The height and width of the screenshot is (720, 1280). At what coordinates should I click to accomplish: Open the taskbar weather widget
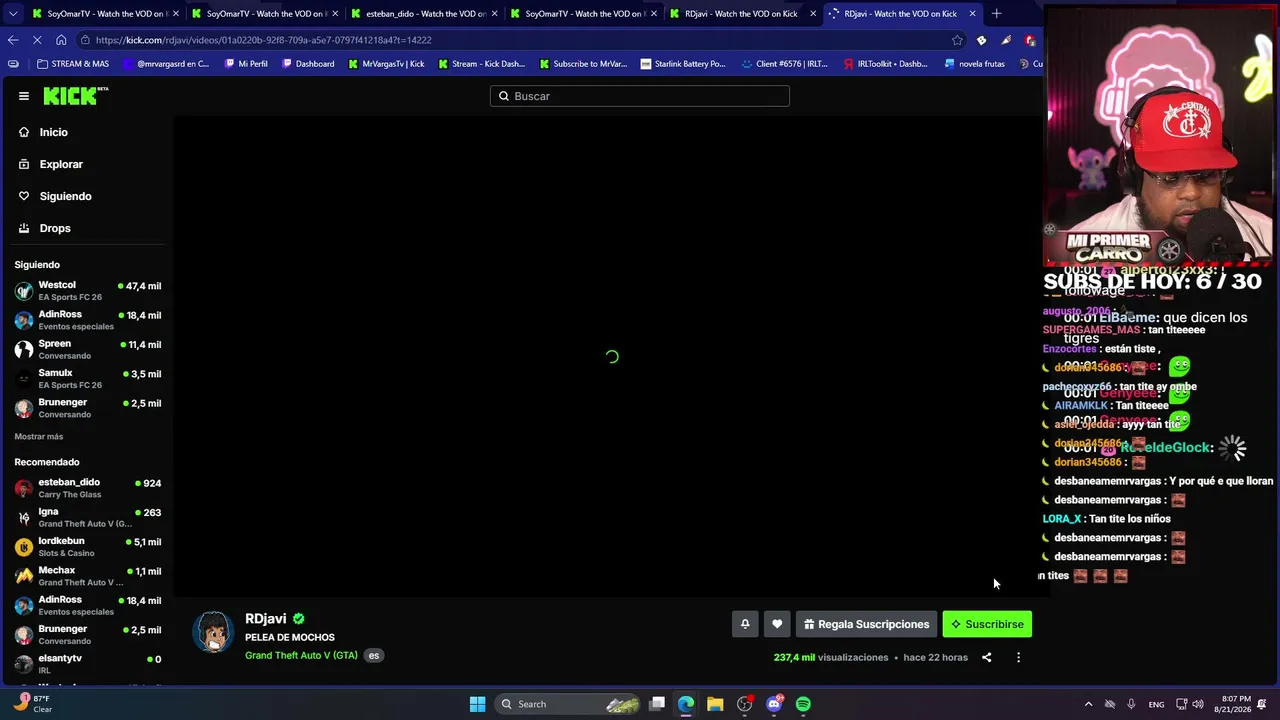(30, 703)
